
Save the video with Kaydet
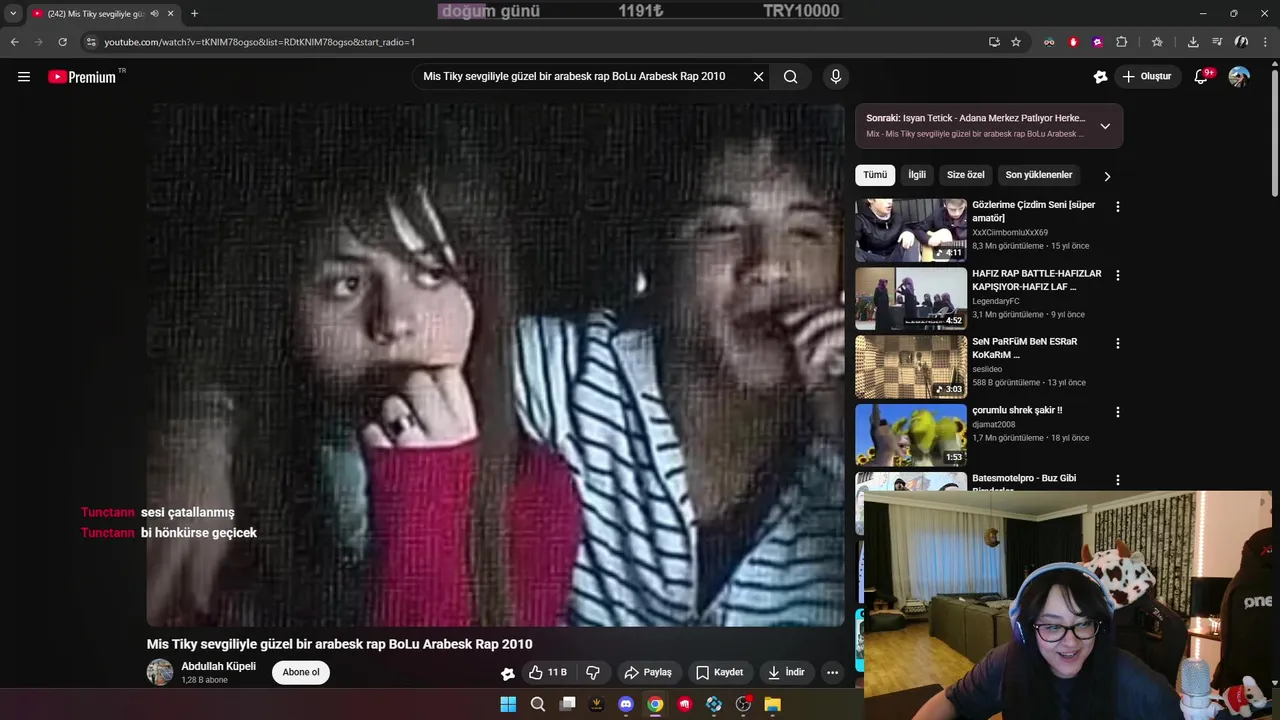(x=720, y=672)
